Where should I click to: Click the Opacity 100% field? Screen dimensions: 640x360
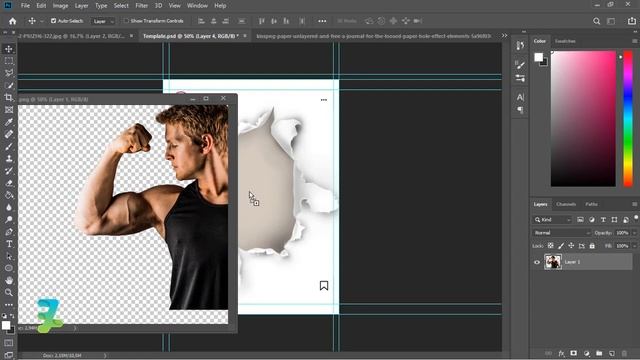click(622, 233)
